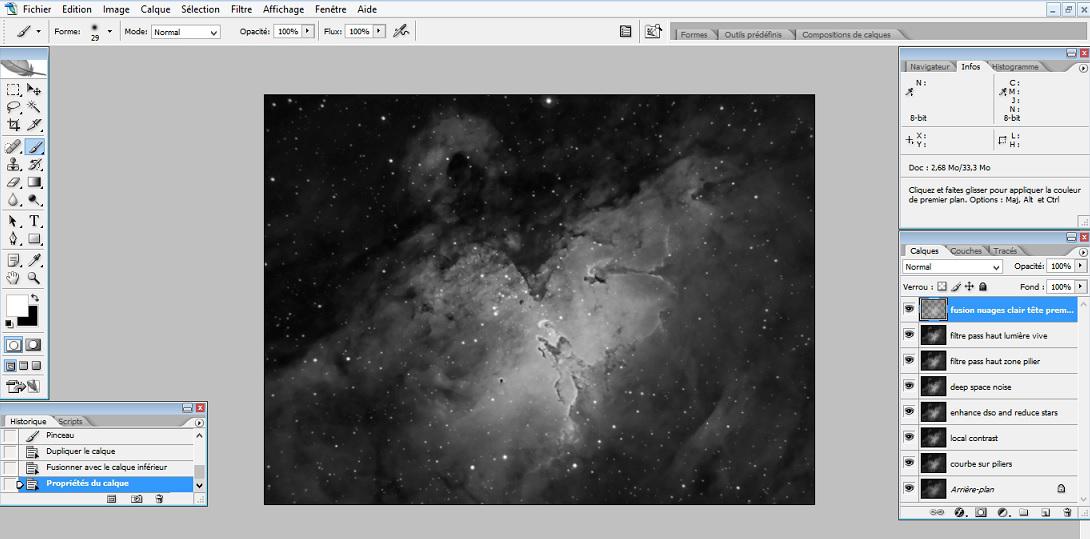The height and width of the screenshot is (539, 1090).
Task: Select the Path Selection arrow tool
Action: point(13,221)
